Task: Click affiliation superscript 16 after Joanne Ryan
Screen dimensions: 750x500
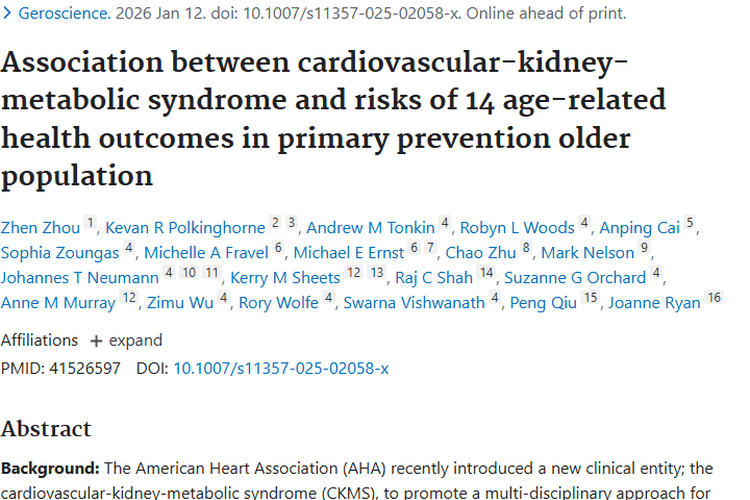Action: [x=713, y=298]
